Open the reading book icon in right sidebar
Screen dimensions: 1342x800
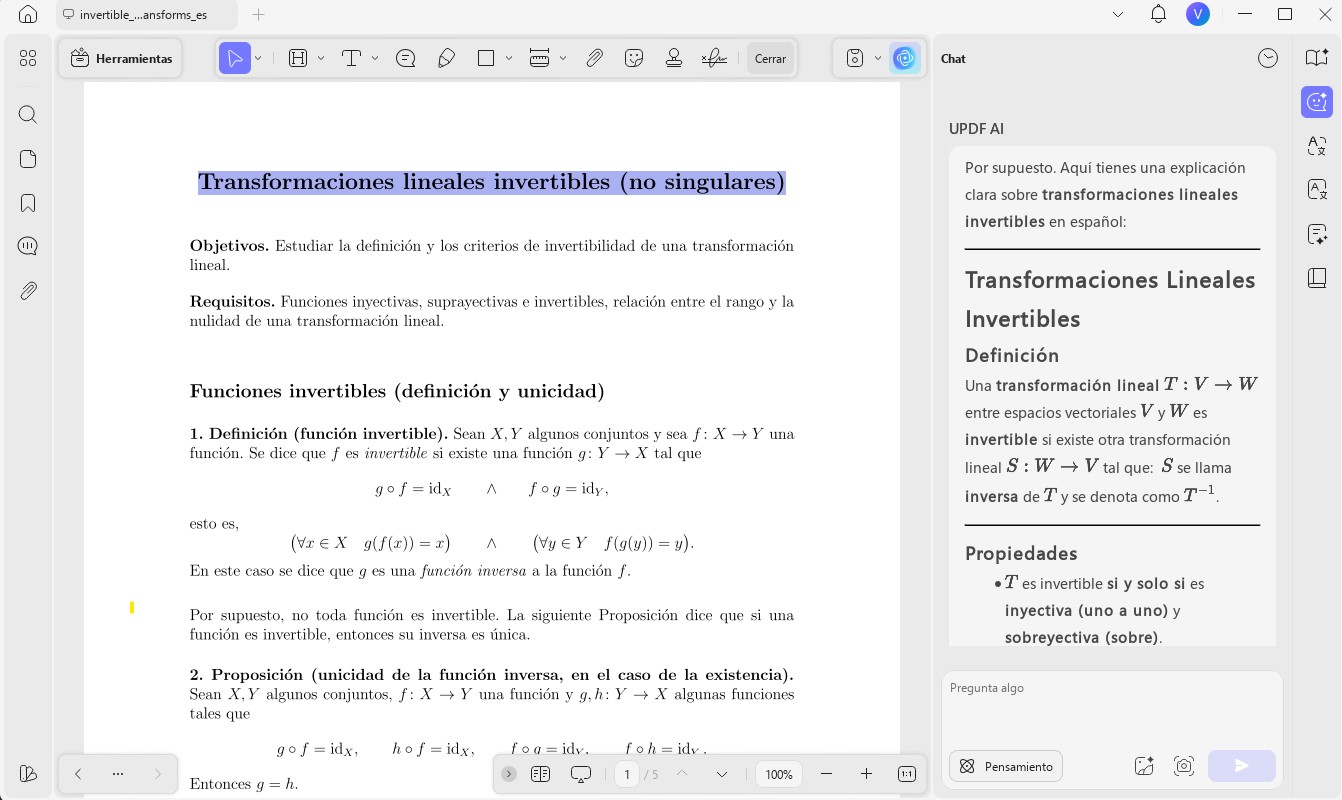[x=1317, y=277]
